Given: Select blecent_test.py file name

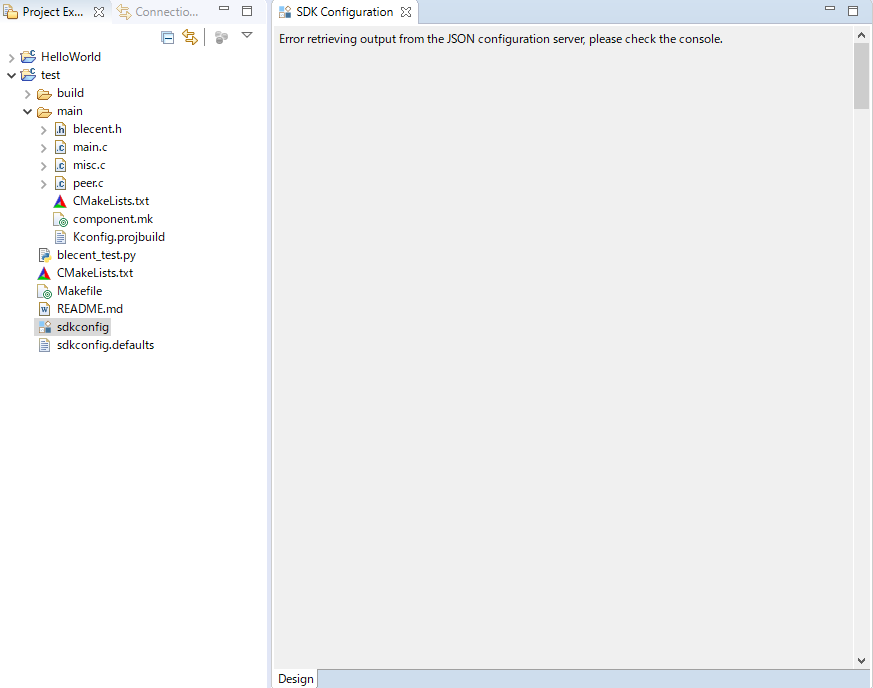Looking at the screenshot, I should point(96,255).
